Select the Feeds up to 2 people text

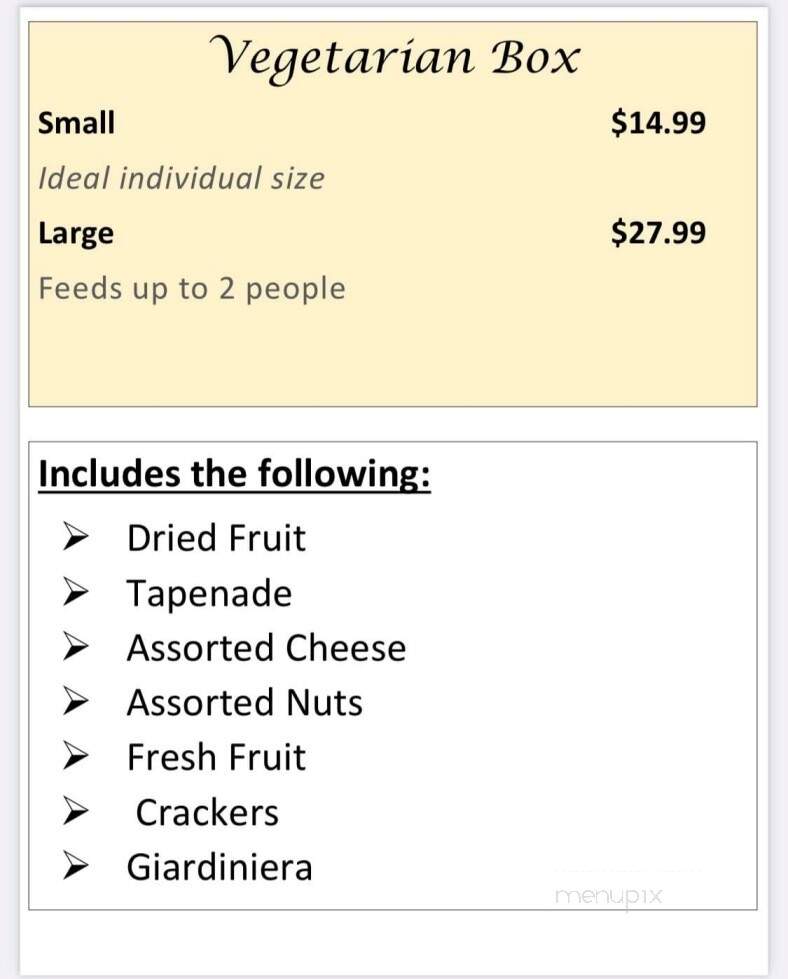tap(192, 289)
